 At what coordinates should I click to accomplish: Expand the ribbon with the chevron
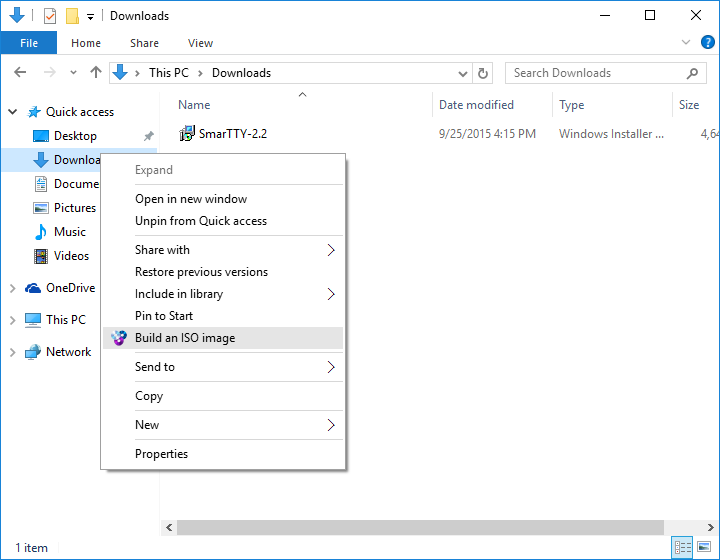686,42
